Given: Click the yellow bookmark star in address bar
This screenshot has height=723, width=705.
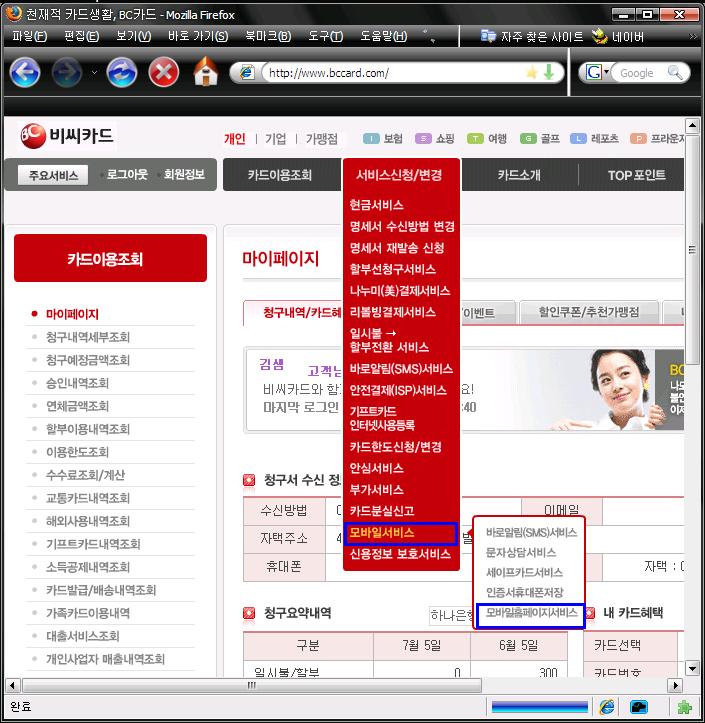Looking at the screenshot, I should pyautogui.click(x=532, y=72).
